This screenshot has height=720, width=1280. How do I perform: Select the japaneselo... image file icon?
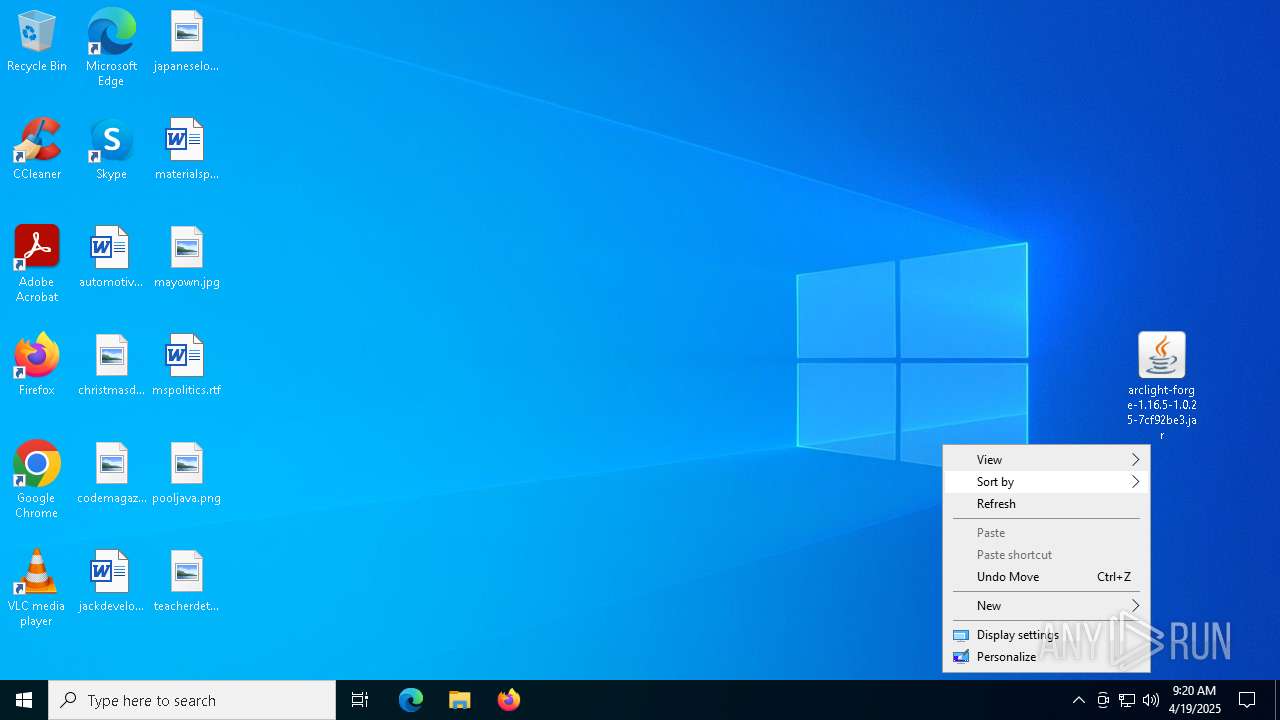186,42
